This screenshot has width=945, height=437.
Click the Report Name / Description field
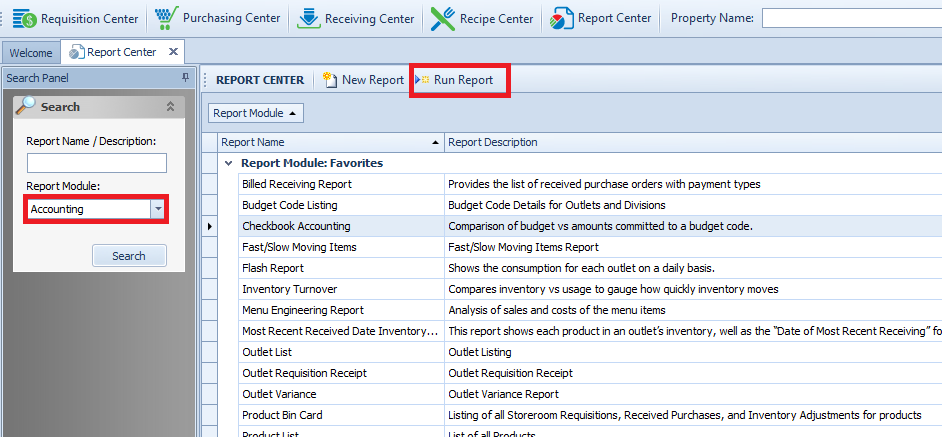[x=96, y=163]
